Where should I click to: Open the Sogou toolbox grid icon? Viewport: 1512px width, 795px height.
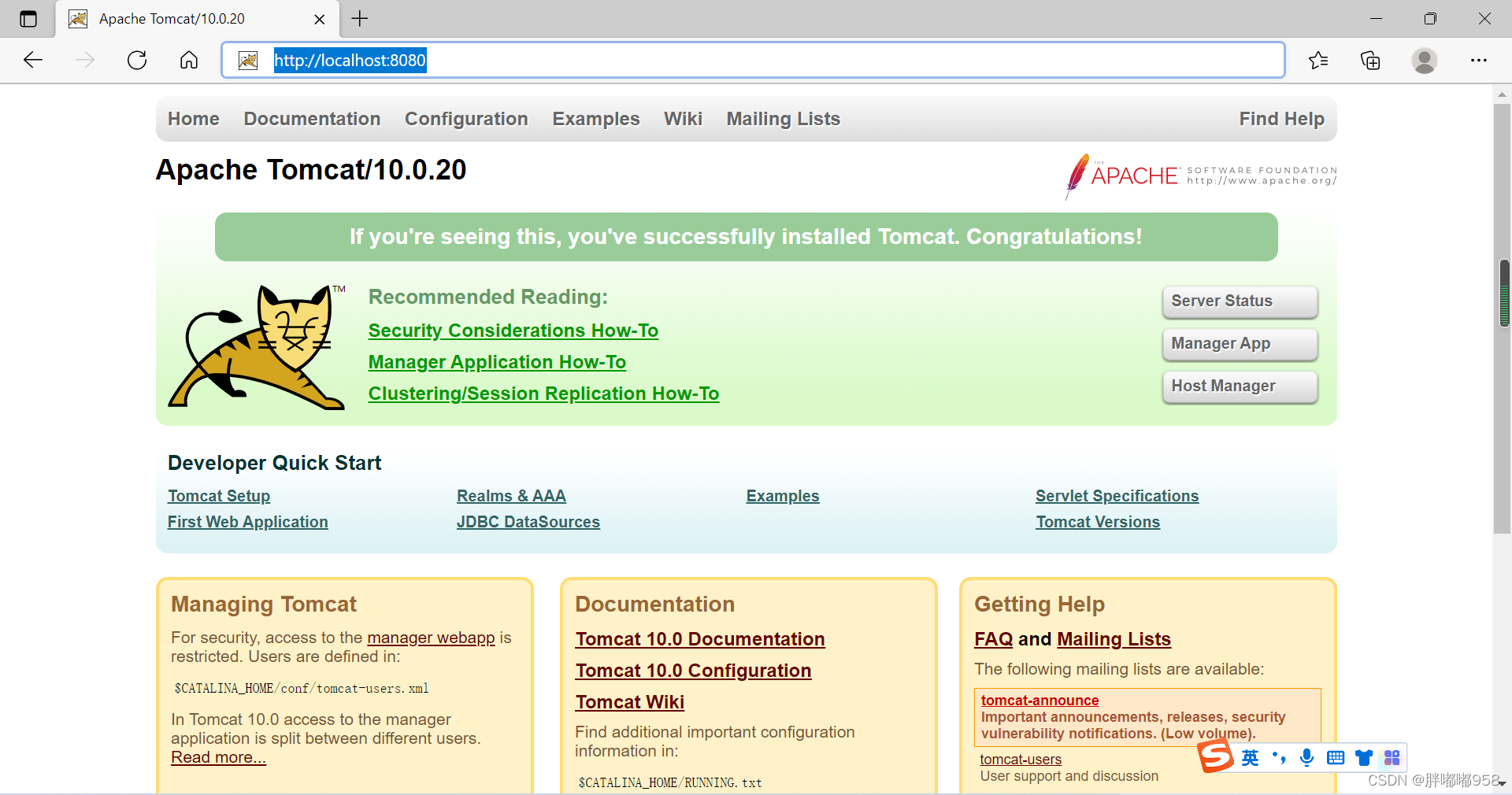[1392, 757]
